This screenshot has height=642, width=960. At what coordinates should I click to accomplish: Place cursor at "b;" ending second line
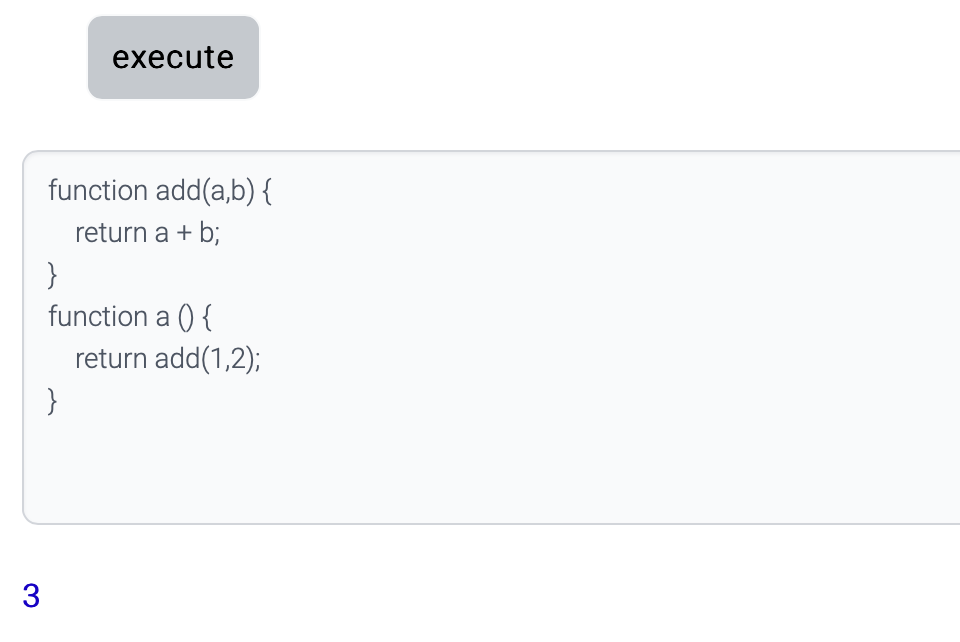coord(209,233)
